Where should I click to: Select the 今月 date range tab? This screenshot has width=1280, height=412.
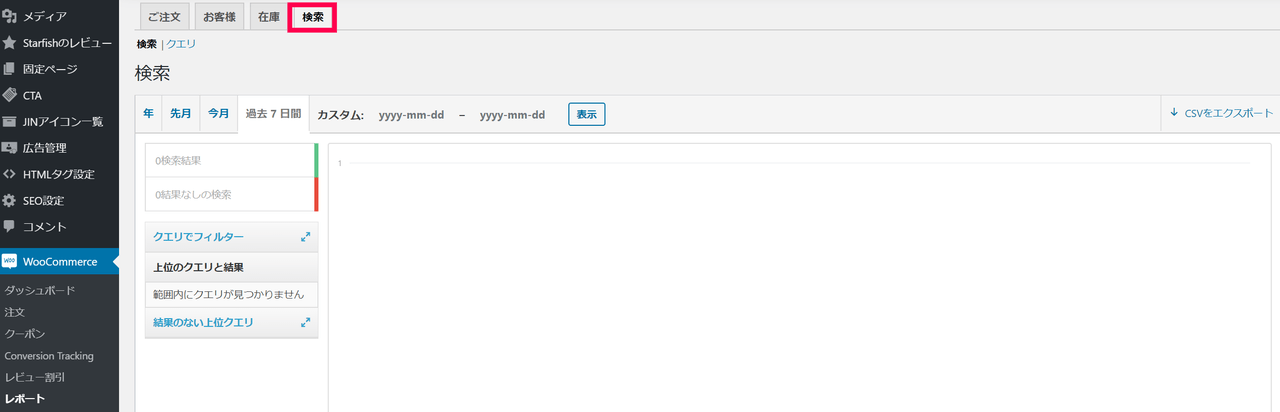[218, 114]
